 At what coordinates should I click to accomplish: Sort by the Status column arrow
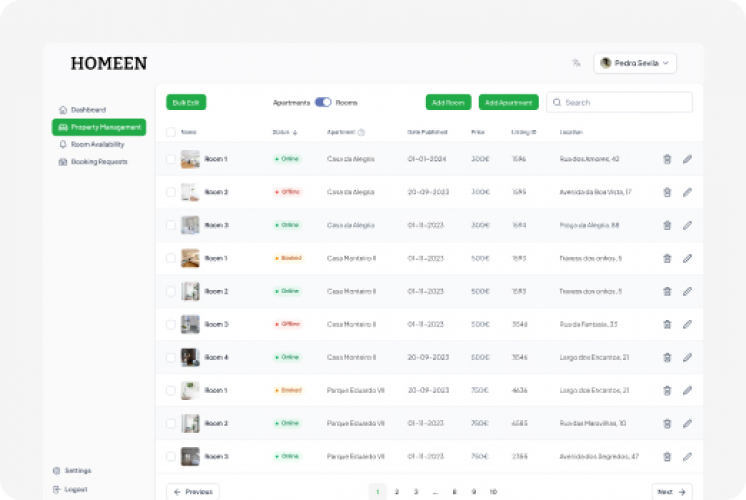pos(295,133)
